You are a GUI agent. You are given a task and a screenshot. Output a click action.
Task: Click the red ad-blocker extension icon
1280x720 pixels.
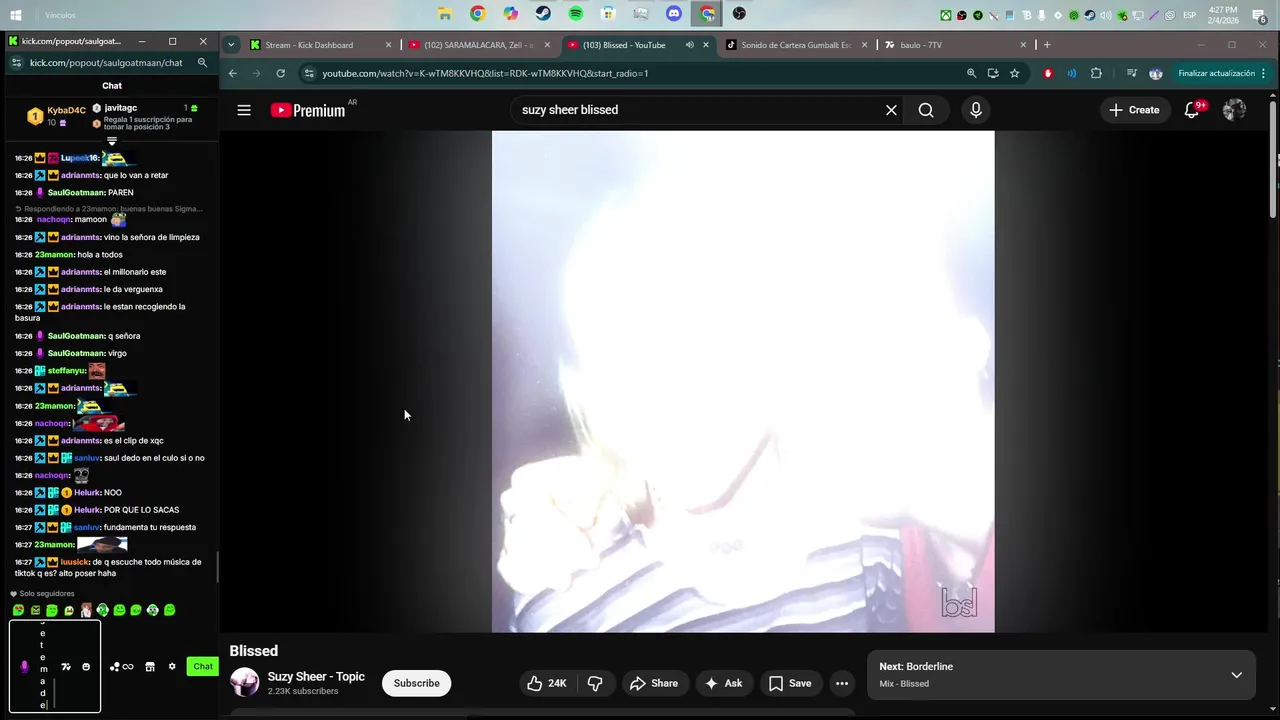pyautogui.click(x=1048, y=73)
